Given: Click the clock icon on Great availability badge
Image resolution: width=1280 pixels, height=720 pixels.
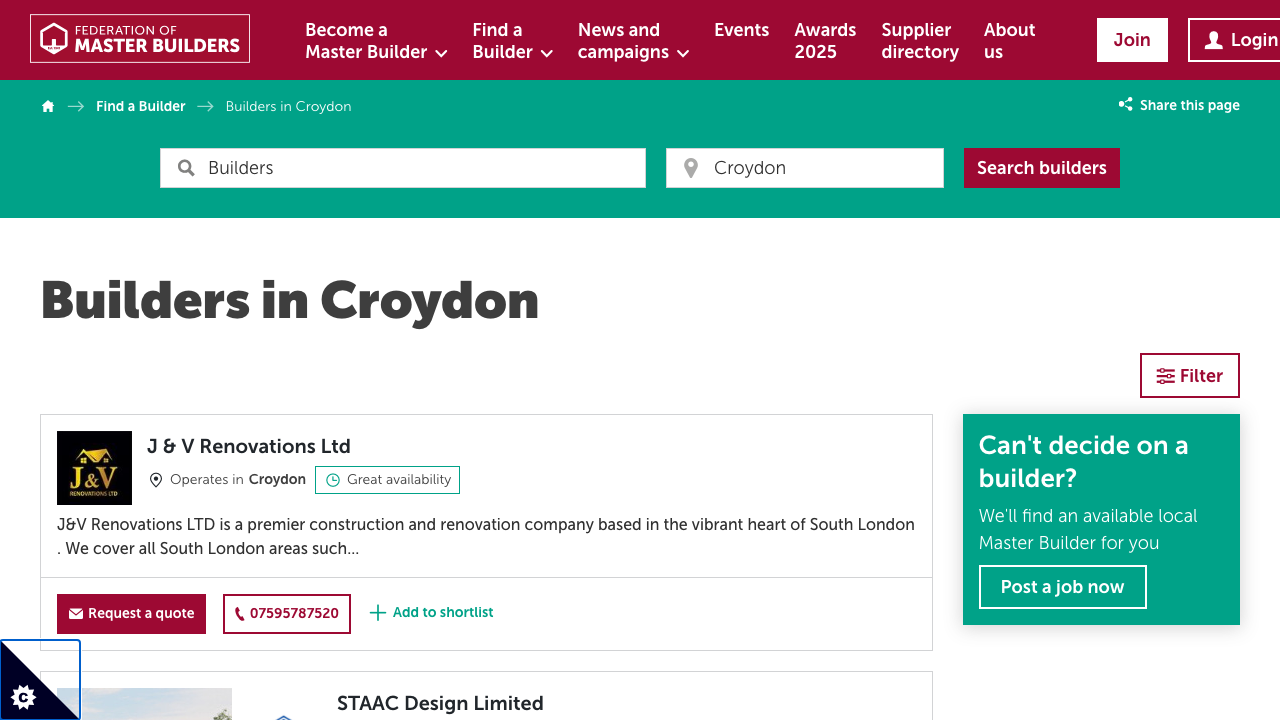Looking at the screenshot, I should pyautogui.click(x=332, y=479).
